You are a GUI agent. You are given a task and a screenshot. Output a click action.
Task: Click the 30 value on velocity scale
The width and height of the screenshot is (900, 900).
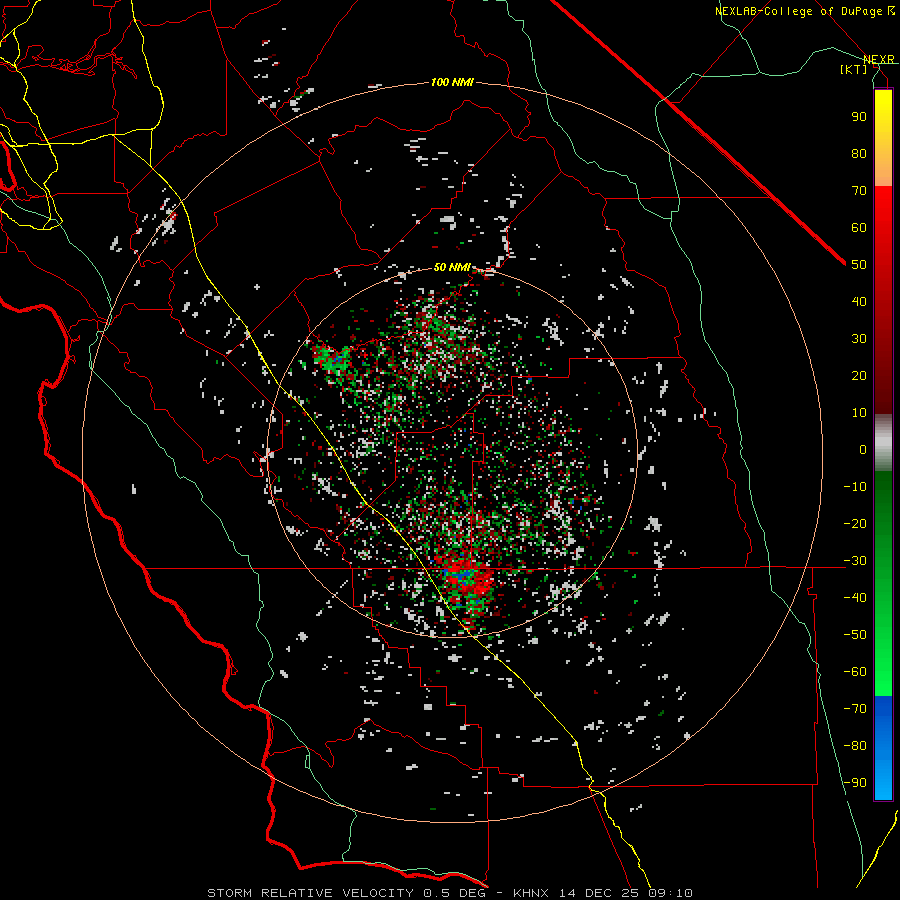859,339
